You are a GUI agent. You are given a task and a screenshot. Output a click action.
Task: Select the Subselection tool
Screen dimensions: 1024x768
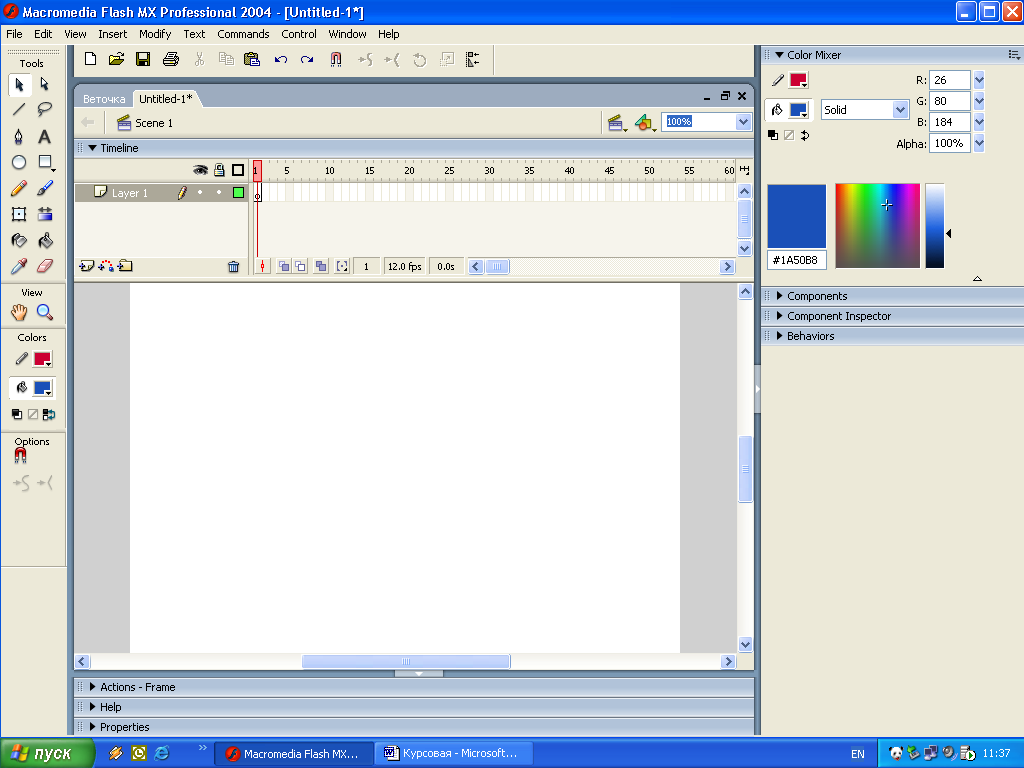[x=44, y=84]
